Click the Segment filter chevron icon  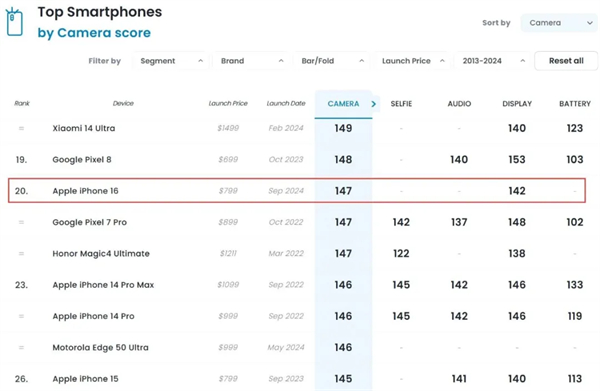[201, 61]
